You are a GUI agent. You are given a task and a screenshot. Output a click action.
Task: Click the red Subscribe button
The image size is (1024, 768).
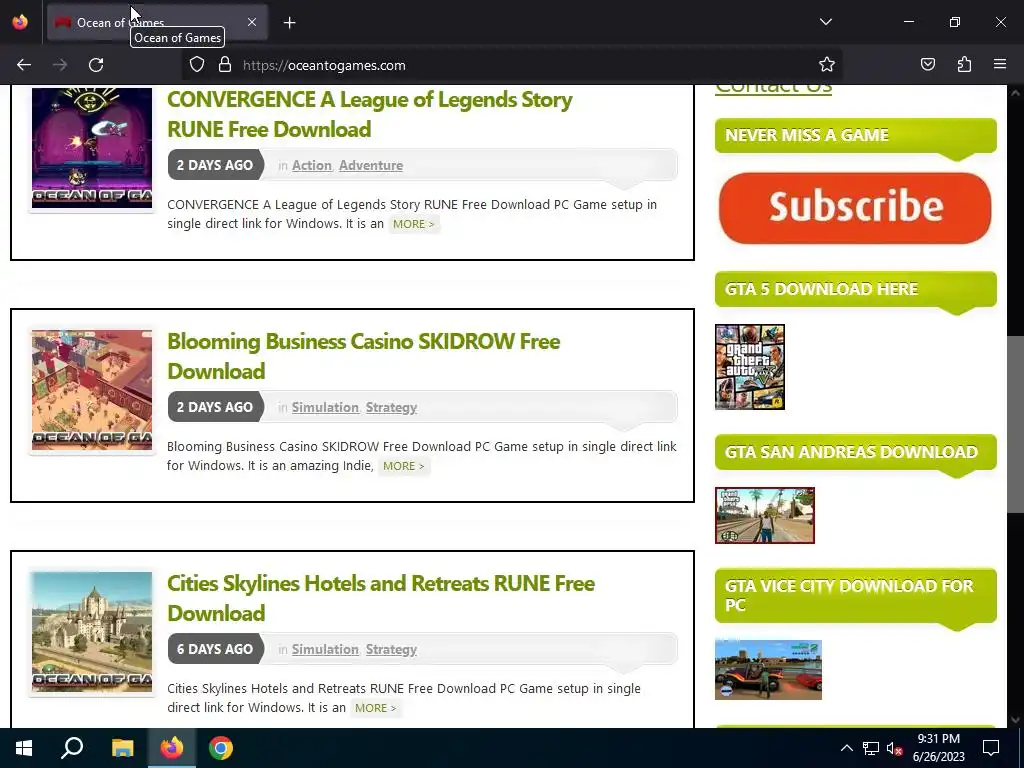855,208
